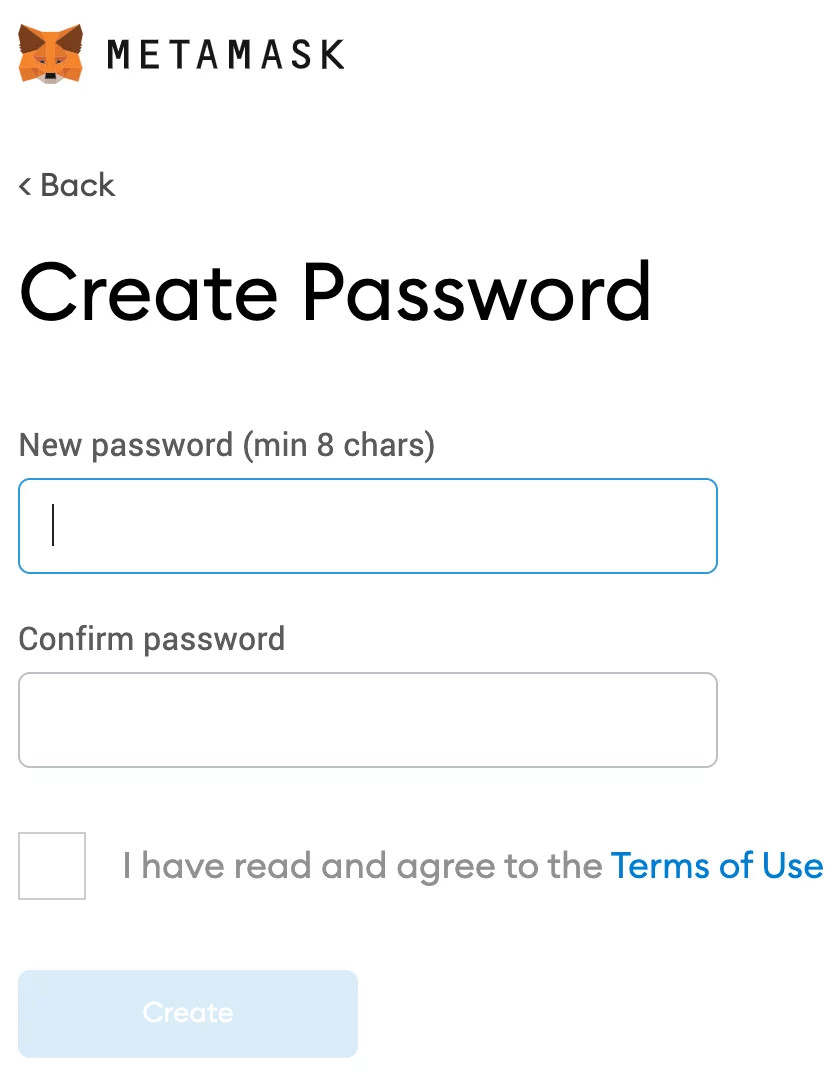
Task: Focus the New password input field
Action: click(368, 526)
